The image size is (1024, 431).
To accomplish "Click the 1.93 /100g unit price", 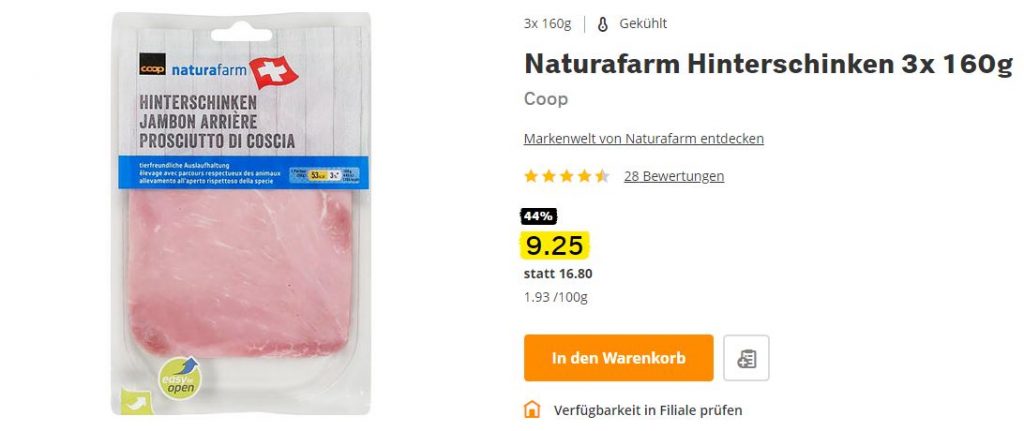I will tap(556, 298).
